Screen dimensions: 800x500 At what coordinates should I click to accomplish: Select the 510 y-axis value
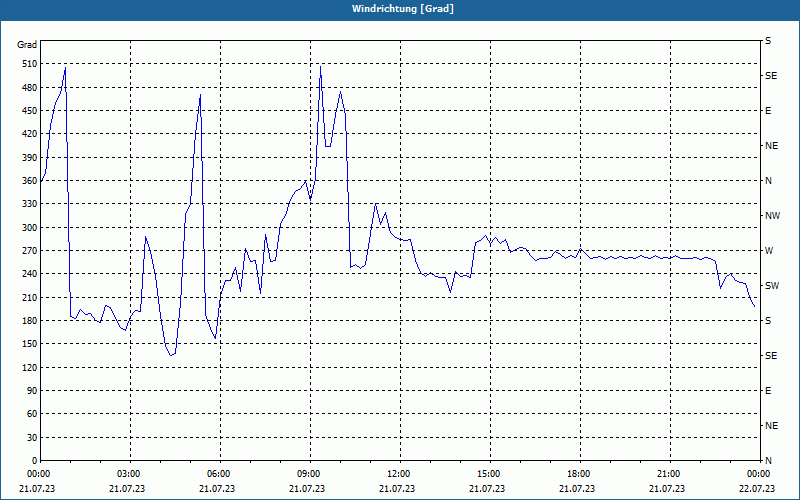click(31, 64)
